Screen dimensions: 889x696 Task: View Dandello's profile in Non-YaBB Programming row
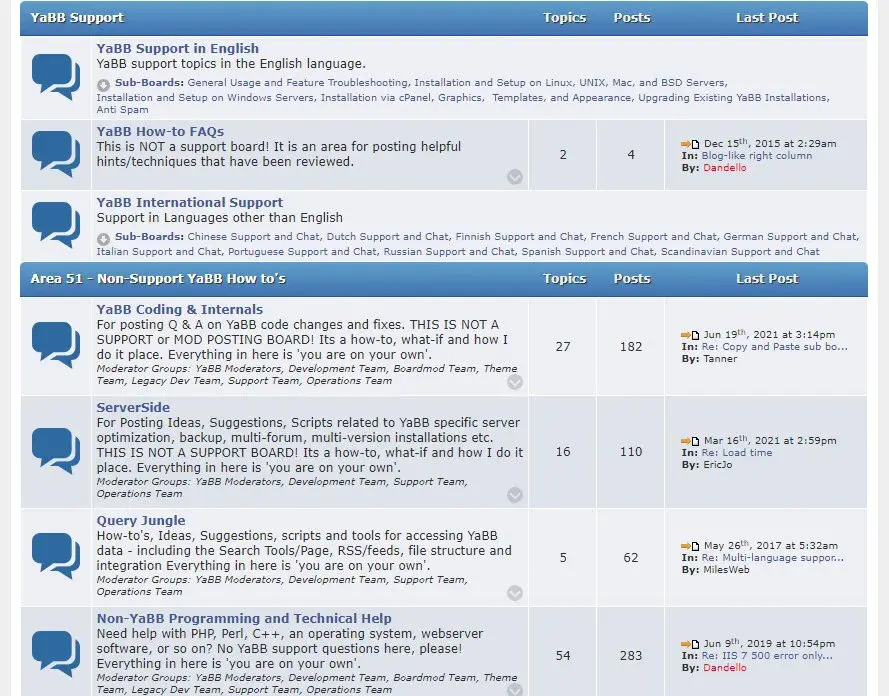[725, 668]
